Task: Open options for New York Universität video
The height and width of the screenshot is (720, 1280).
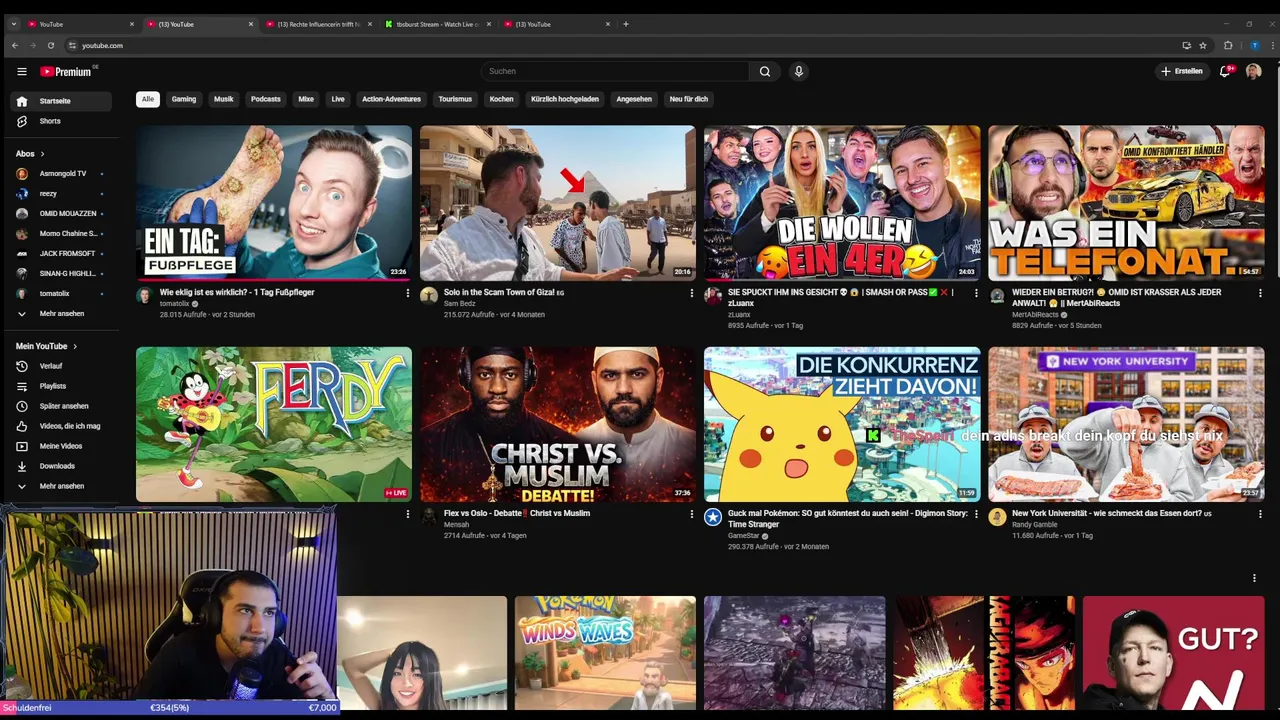Action: pyautogui.click(x=1260, y=514)
